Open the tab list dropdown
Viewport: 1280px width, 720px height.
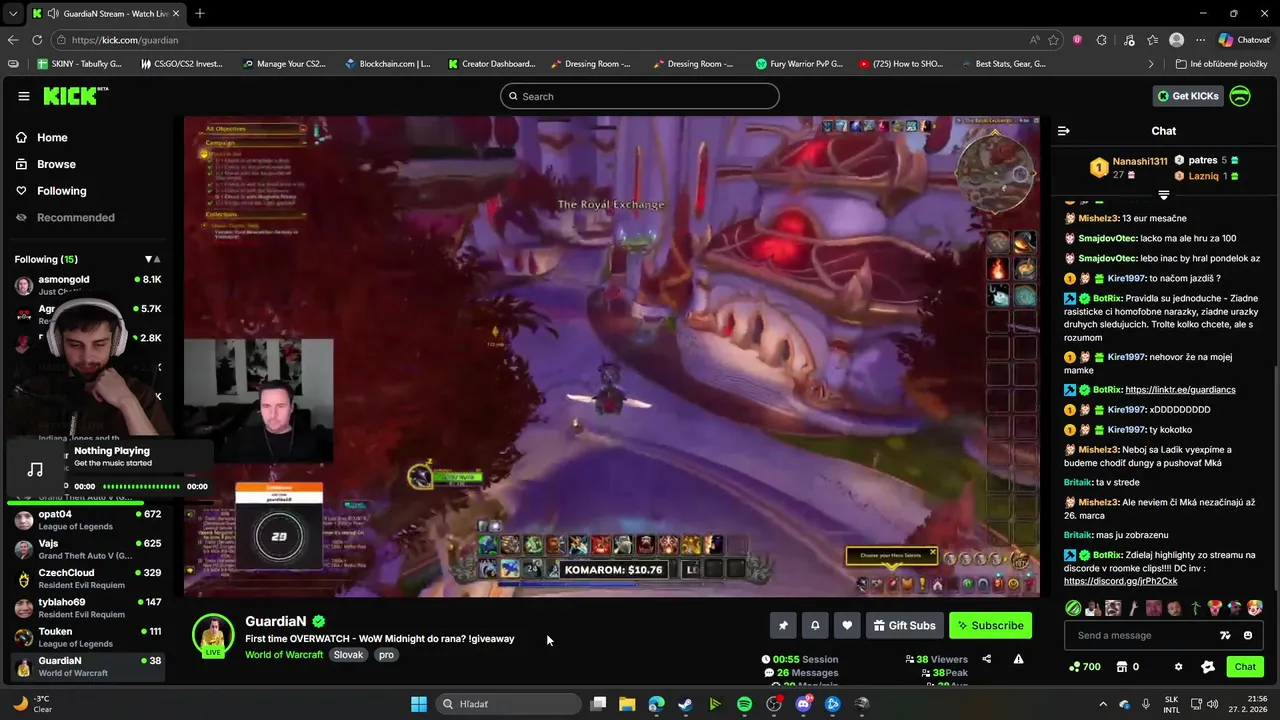pos(12,13)
